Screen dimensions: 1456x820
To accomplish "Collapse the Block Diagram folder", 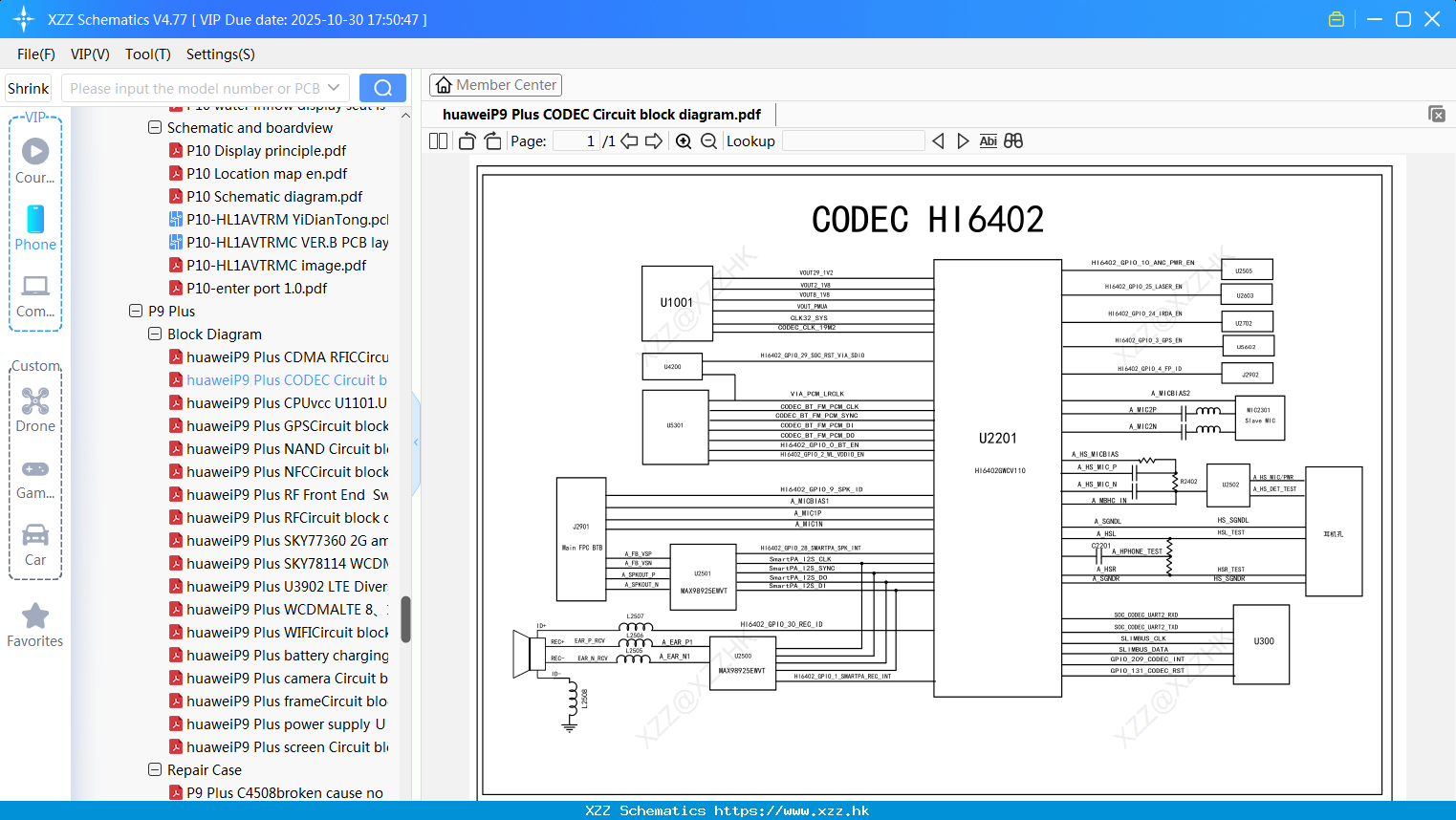I will [x=155, y=334].
